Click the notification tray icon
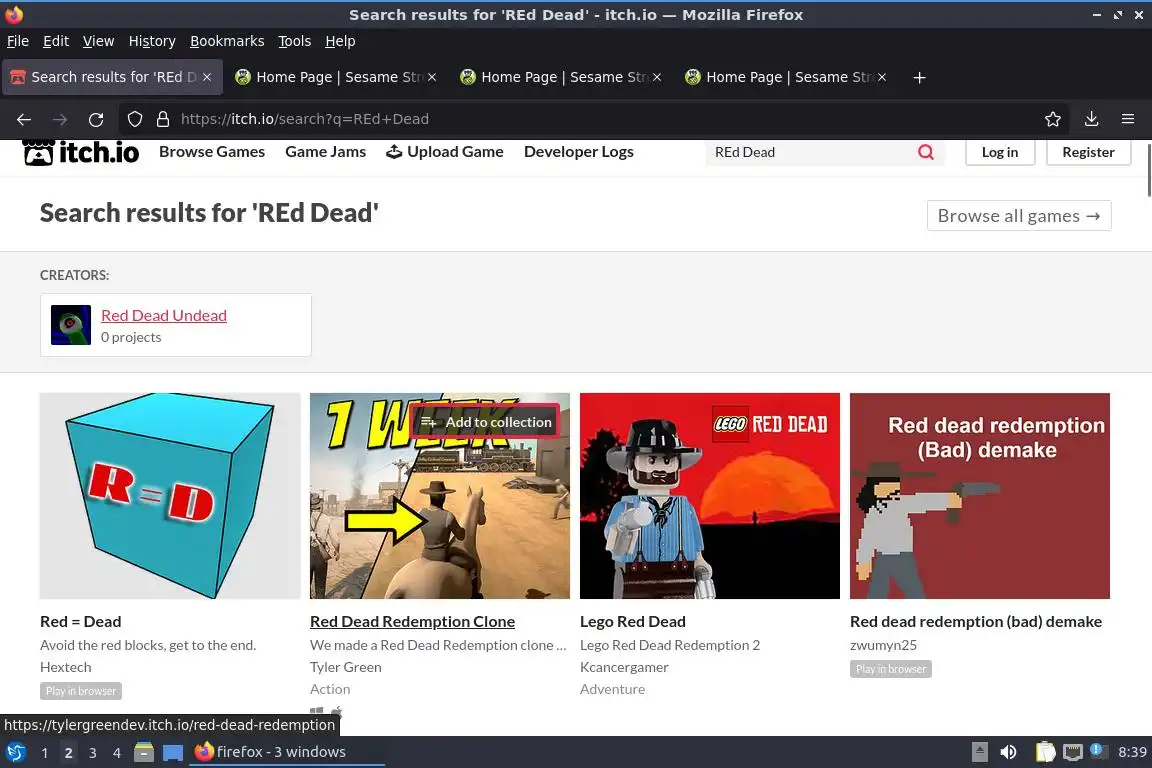The width and height of the screenshot is (1152, 768). click(1098, 750)
